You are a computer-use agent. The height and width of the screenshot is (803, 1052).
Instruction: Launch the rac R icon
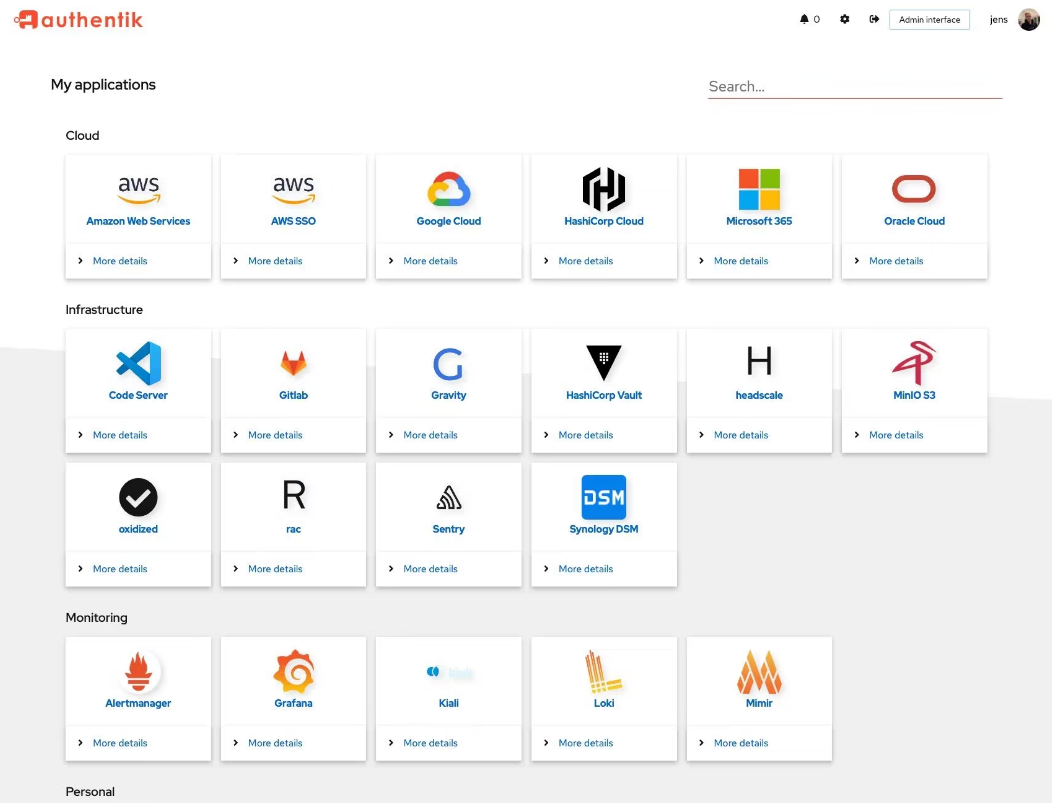[293, 495]
